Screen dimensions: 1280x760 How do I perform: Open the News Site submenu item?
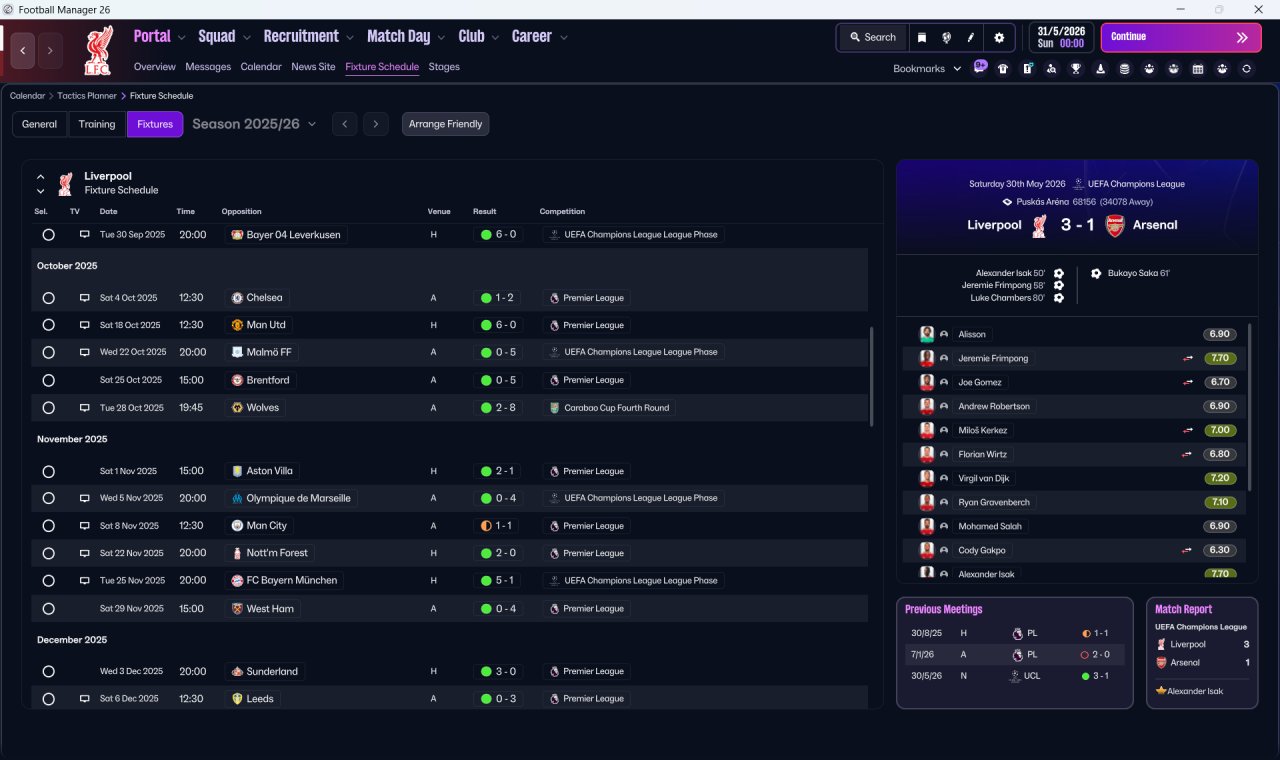point(313,67)
